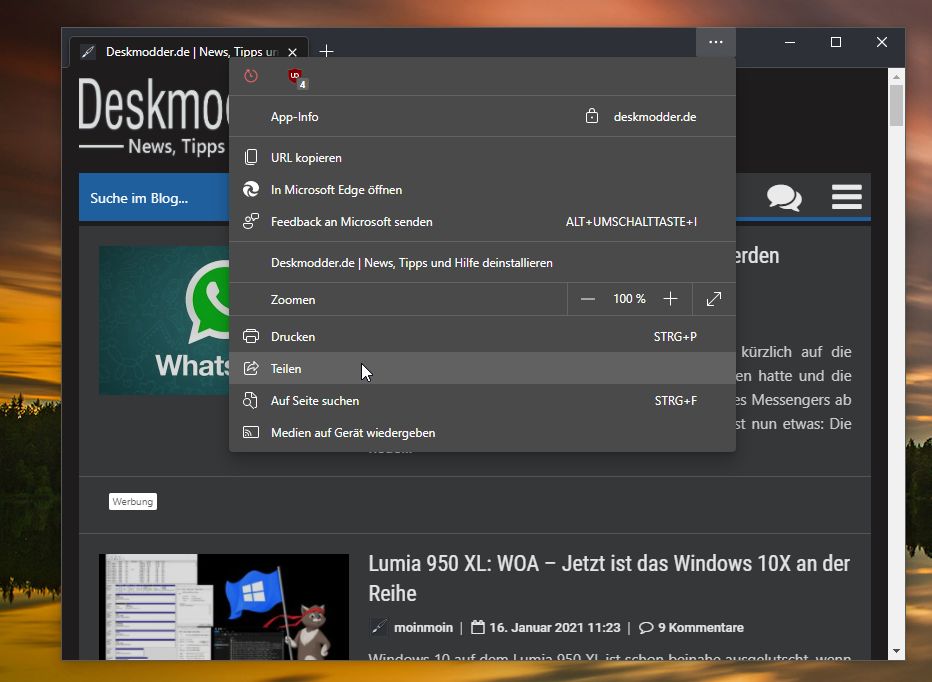
Task: Open the comments speech bubbles icon
Action: click(784, 197)
